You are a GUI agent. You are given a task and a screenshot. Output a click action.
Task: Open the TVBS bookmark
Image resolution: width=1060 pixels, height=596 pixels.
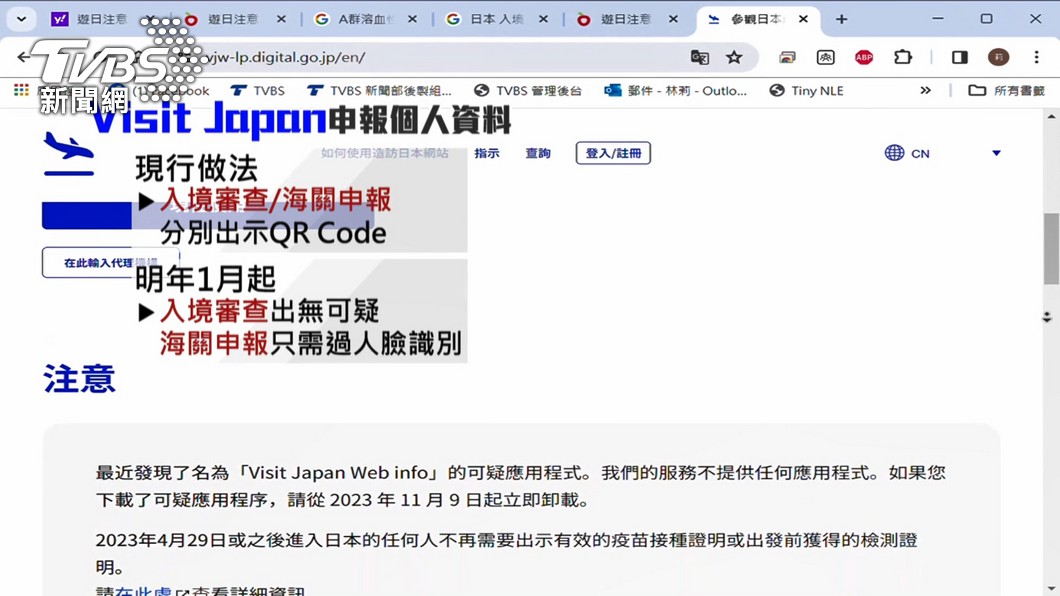[x=258, y=91]
